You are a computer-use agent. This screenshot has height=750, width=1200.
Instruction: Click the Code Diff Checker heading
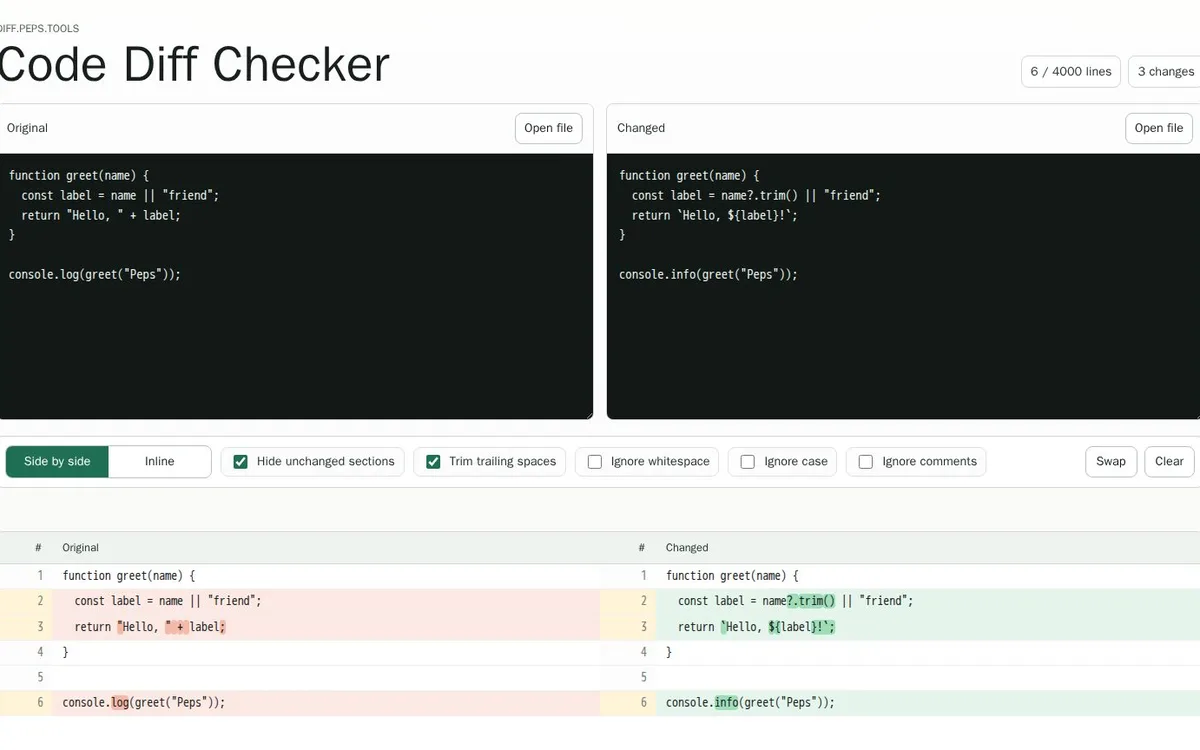click(194, 64)
